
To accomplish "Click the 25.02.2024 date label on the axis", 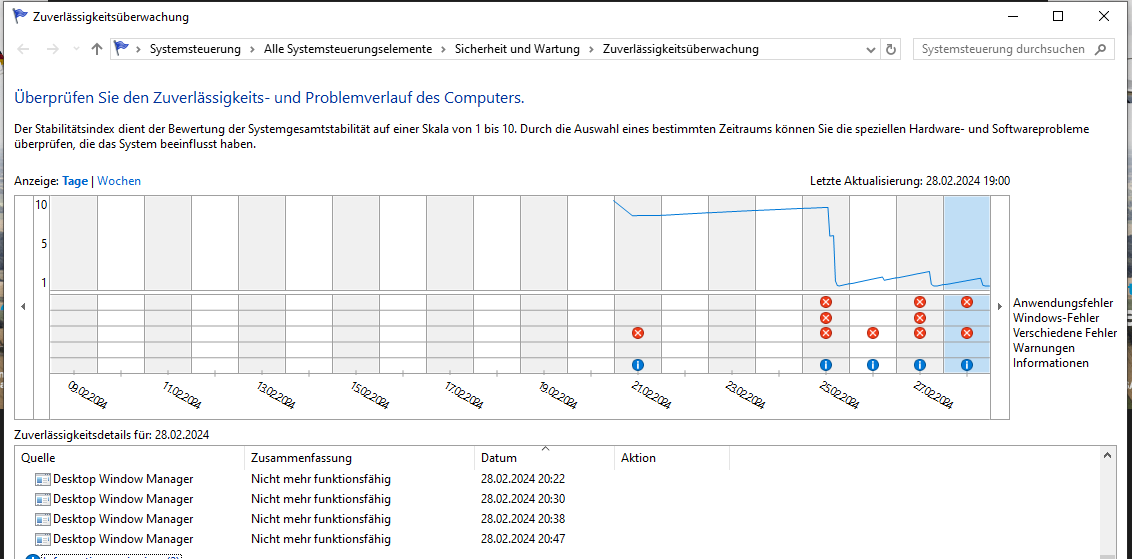I will [840, 395].
